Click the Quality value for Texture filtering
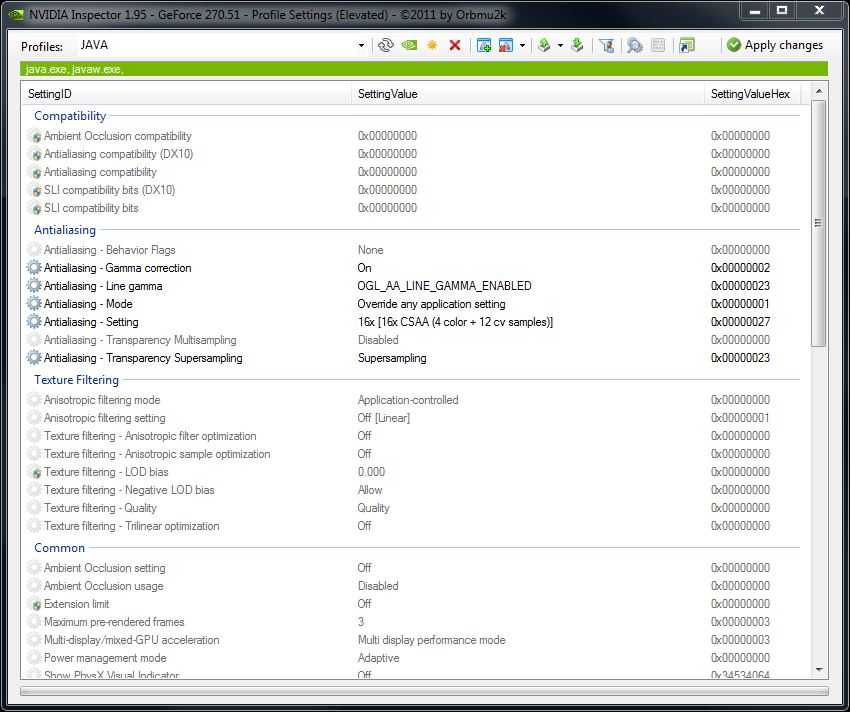The image size is (850, 712). point(374,508)
